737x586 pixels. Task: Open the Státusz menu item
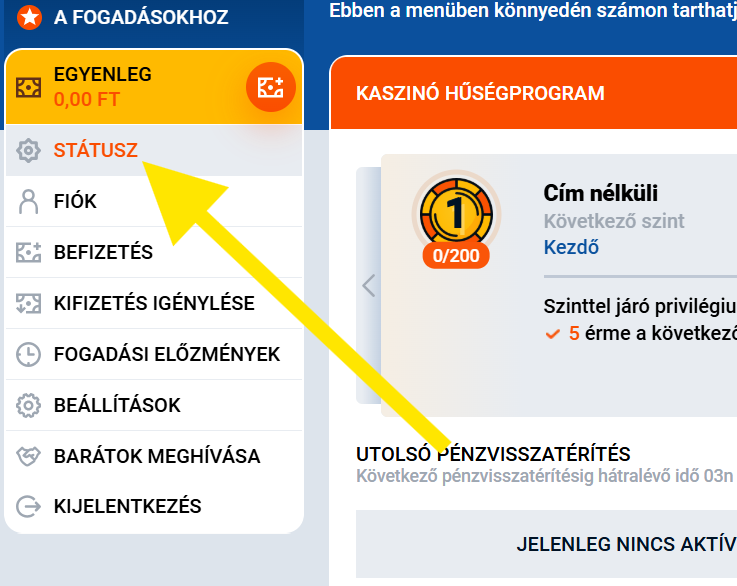96,151
